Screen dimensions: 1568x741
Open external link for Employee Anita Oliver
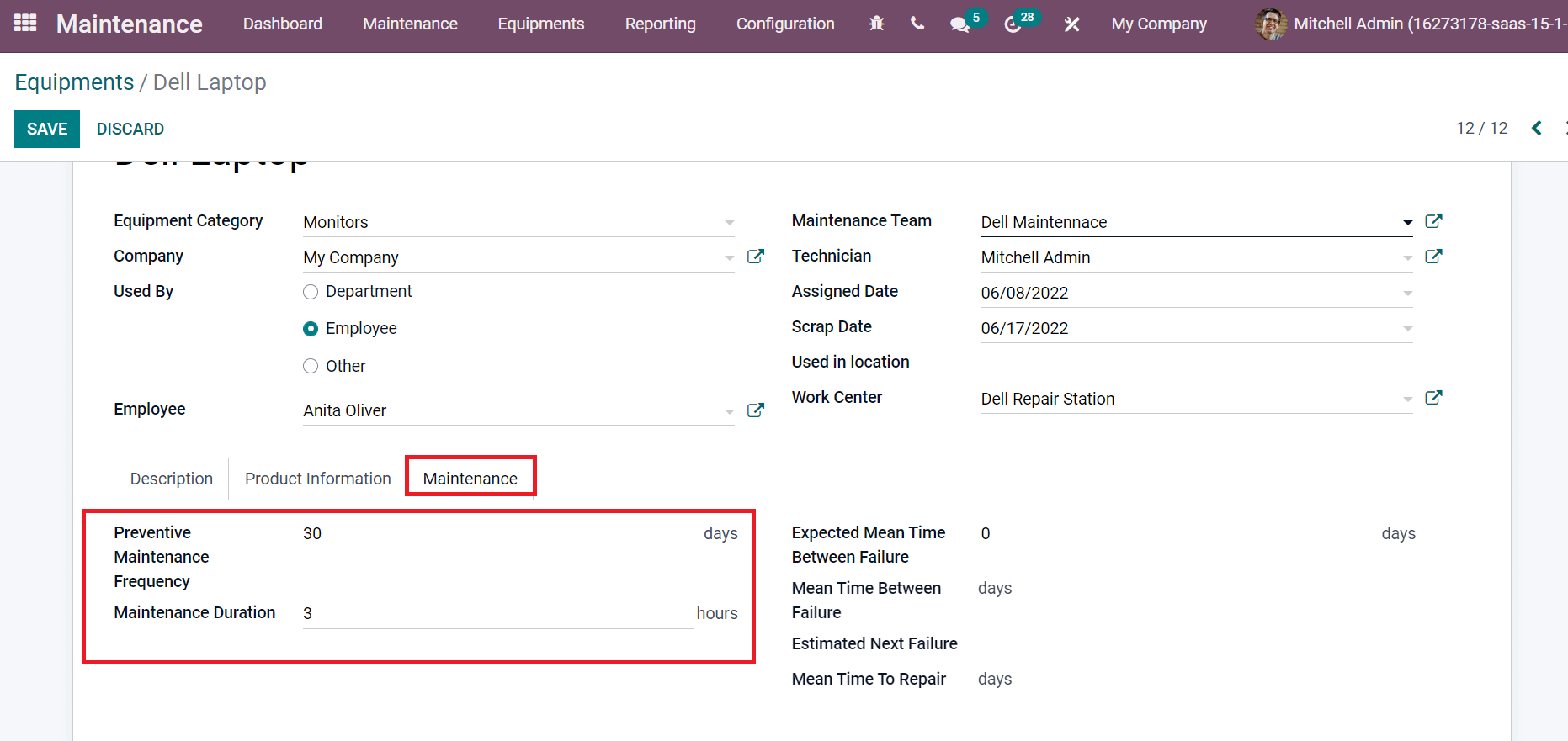[756, 410]
